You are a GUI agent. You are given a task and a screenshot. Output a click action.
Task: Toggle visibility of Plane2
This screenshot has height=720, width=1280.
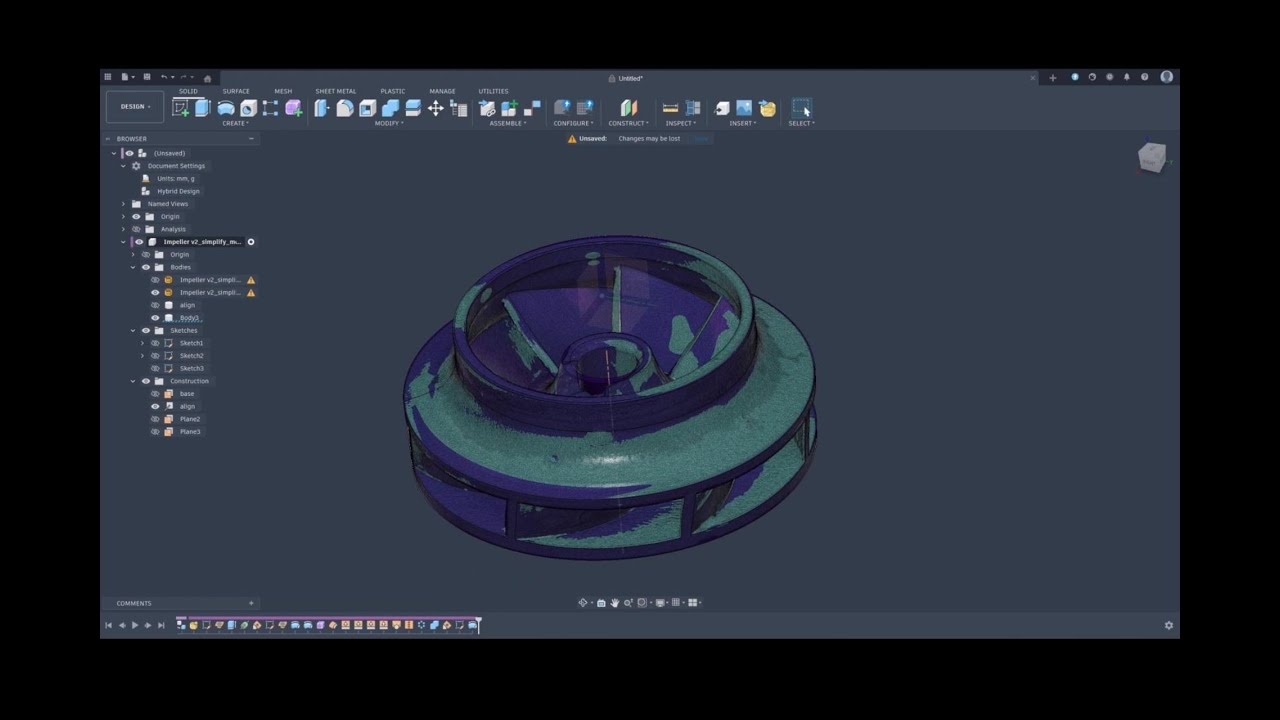pos(155,419)
